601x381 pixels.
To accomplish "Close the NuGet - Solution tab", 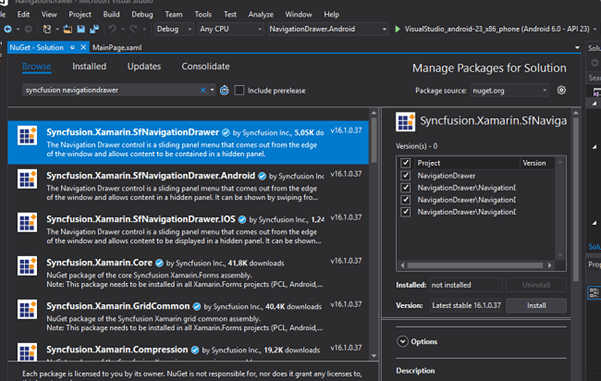I will point(83,48).
